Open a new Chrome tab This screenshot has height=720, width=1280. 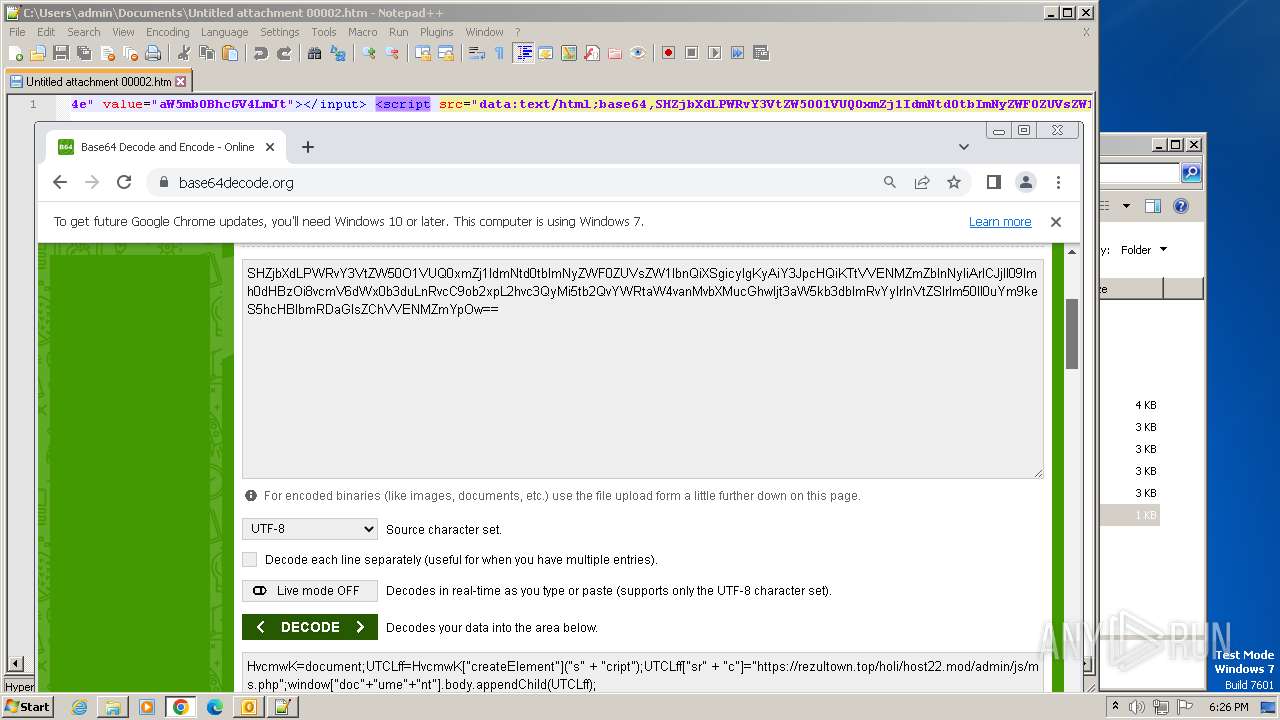[308, 147]
